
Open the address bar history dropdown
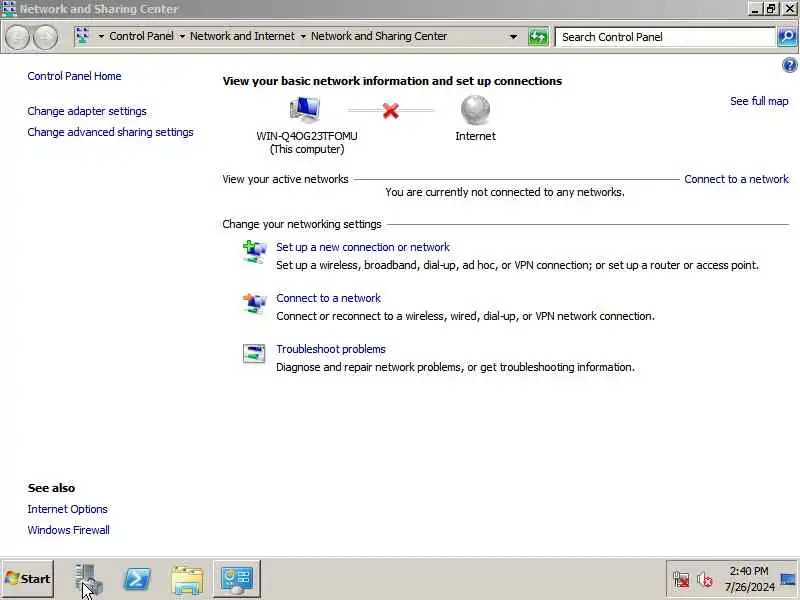513,37
